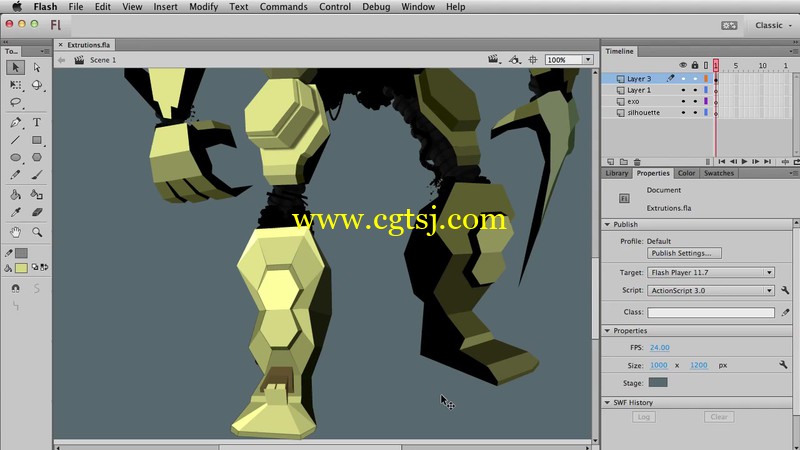Click the Publish Settings button
The height and width of the screenshot is (450, 800).
click(684, 253)
